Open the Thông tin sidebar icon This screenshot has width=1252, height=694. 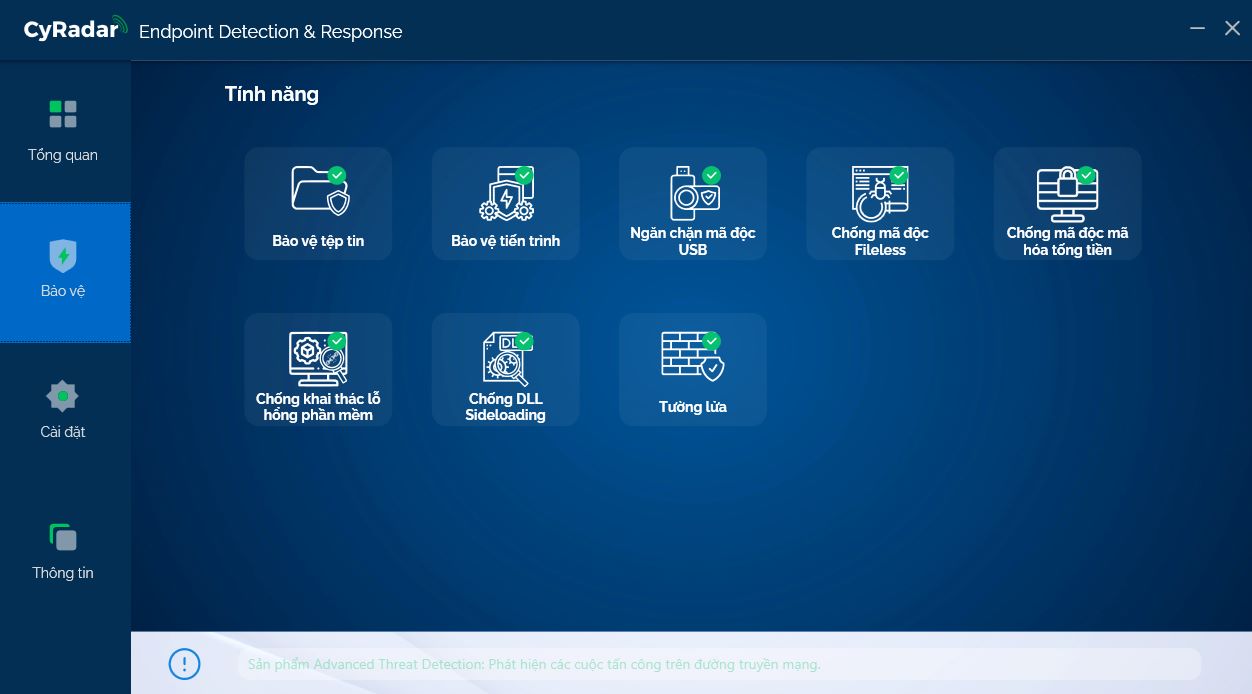click(63, 537)
